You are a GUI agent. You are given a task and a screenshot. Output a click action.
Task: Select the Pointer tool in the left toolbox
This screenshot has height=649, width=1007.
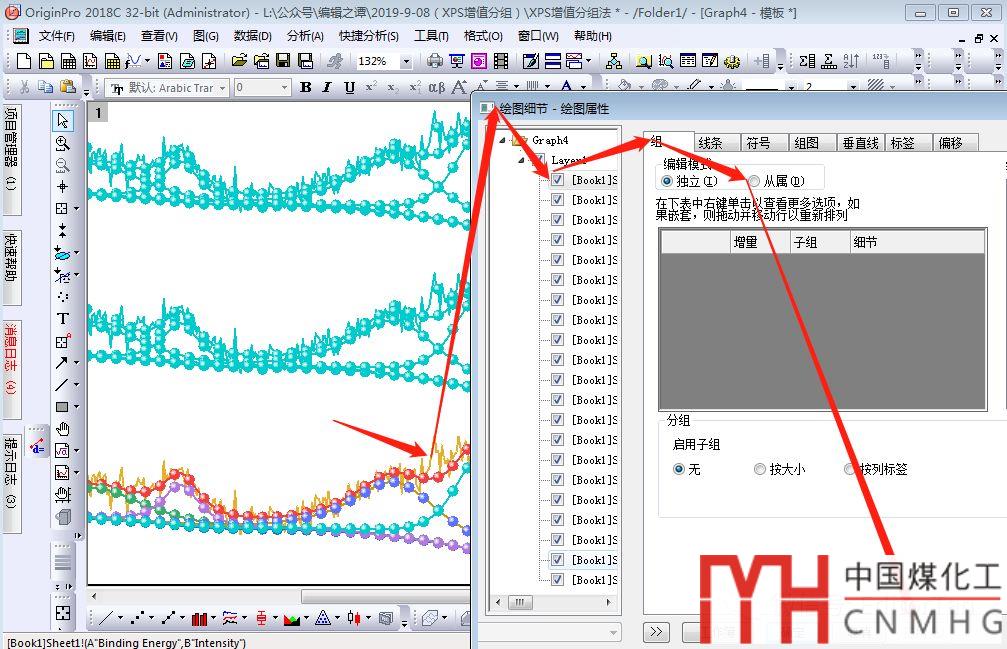(x=63, y=121)
